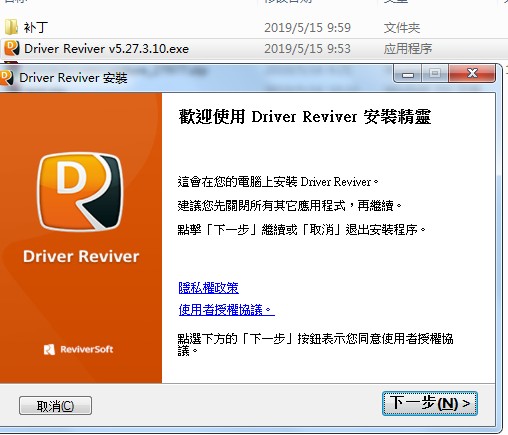Click the 文件夹 type cell

point(402,27)
